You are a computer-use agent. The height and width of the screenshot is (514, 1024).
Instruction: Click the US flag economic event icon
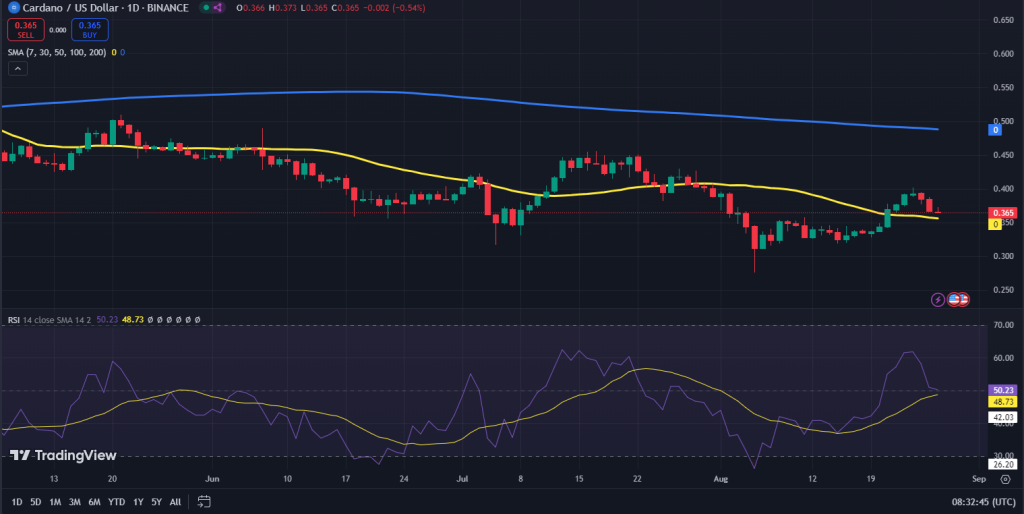[x=954, y=300]
